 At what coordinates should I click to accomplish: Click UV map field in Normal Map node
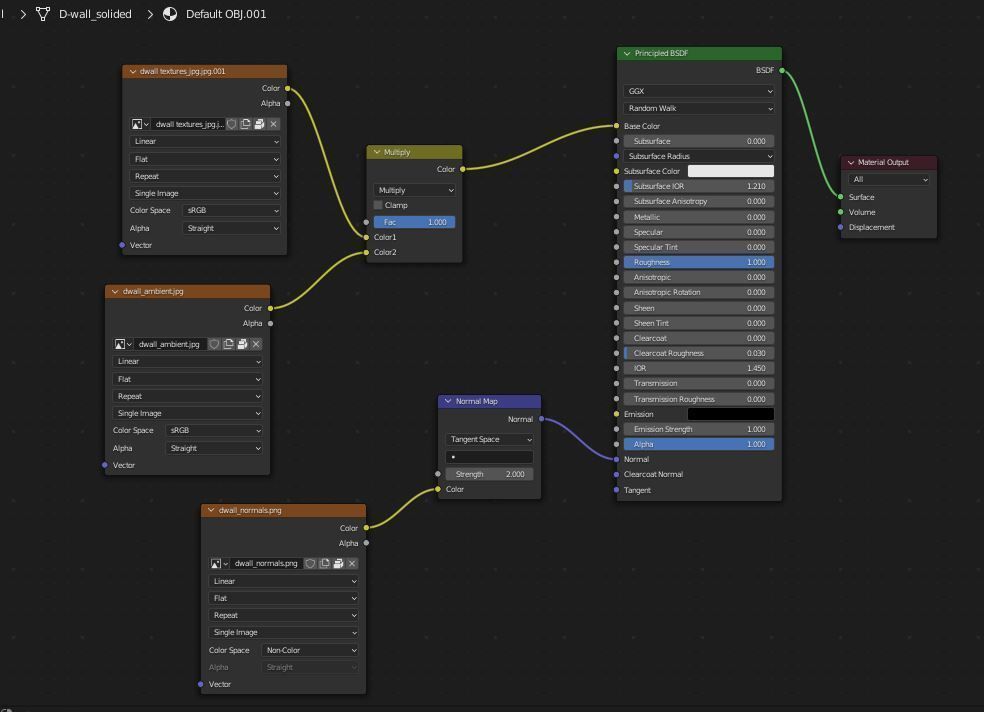coord(489,457)
